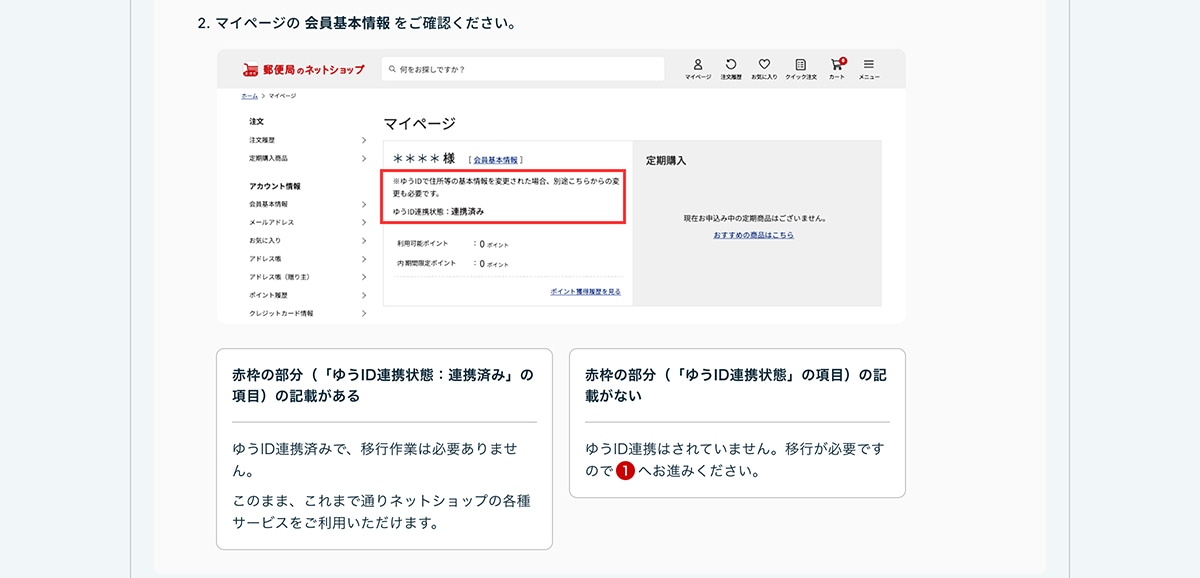Open the hamburger メニュー icon

pos(868,64)
